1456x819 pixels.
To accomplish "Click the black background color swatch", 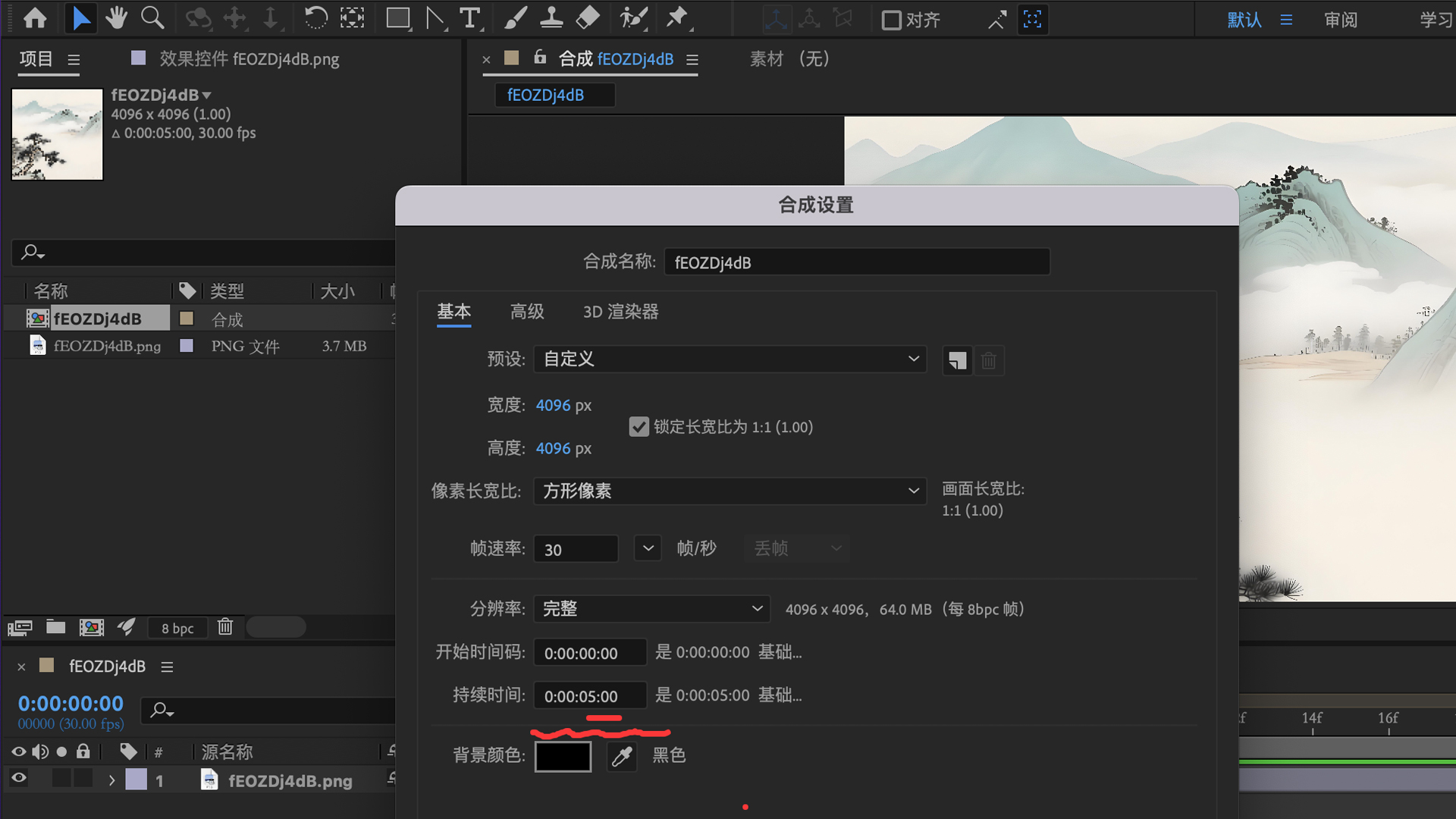I will coord(563,756).
